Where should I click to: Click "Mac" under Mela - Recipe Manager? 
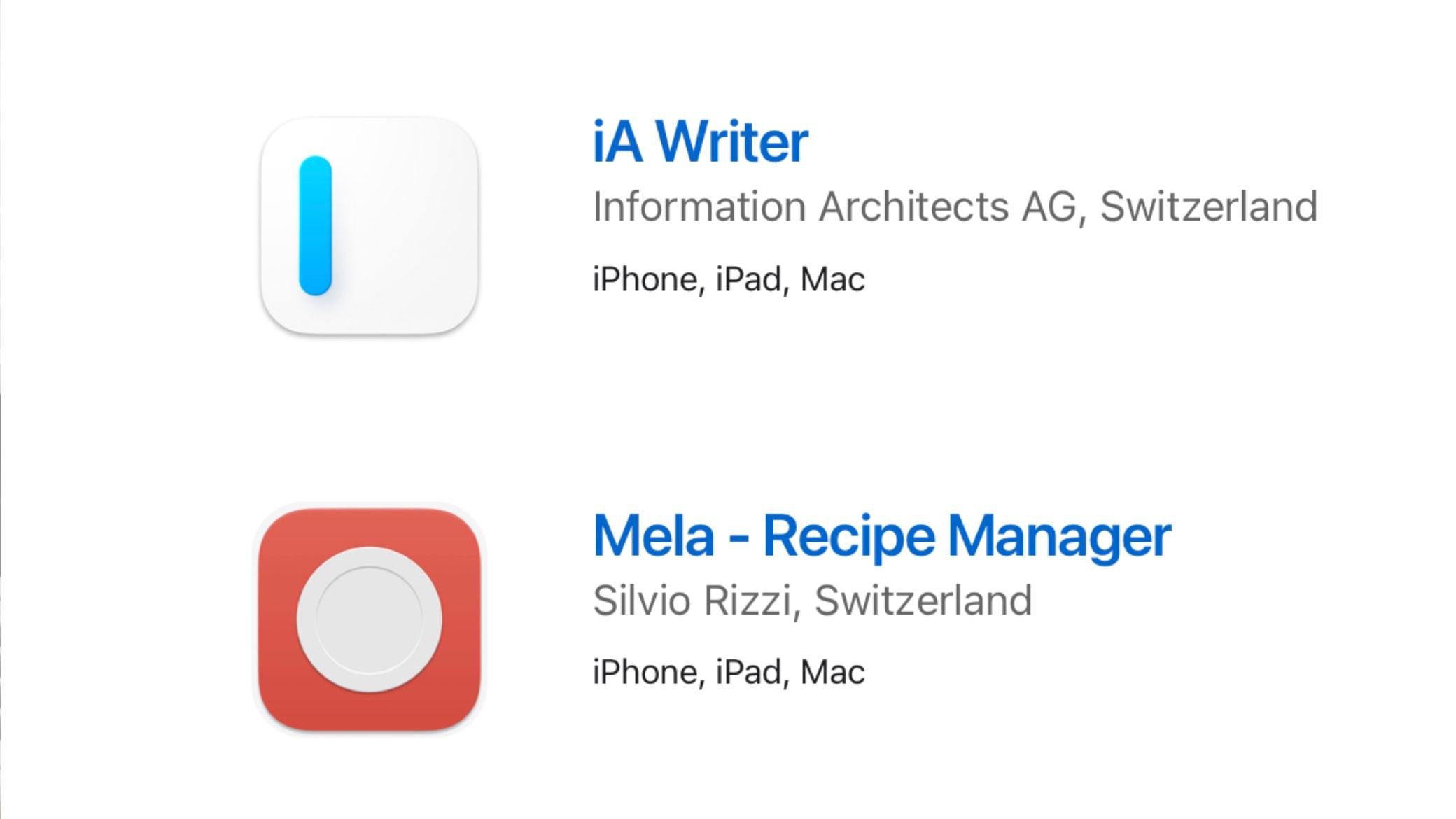point(832,672)
